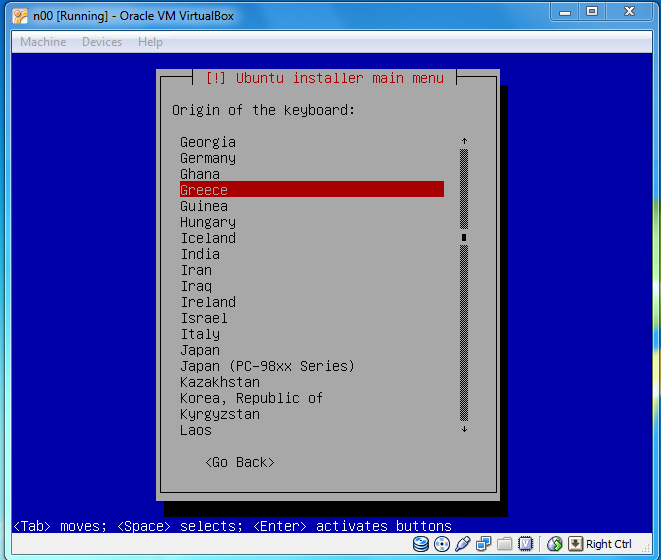Click the keyboard capture arrow icon

point(575,544)
